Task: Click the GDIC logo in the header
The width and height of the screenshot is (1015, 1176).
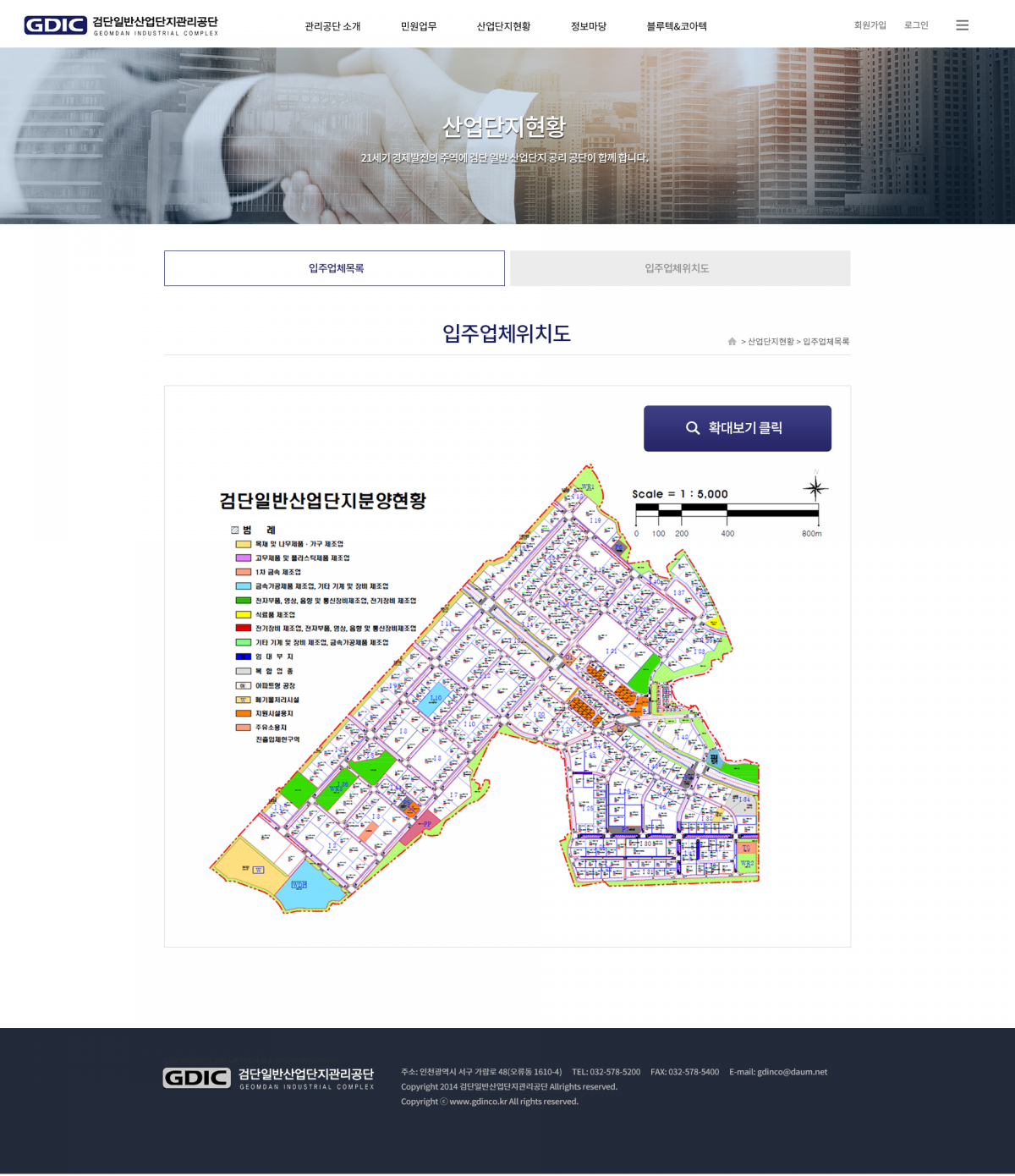Action: (x=121, y=25)
